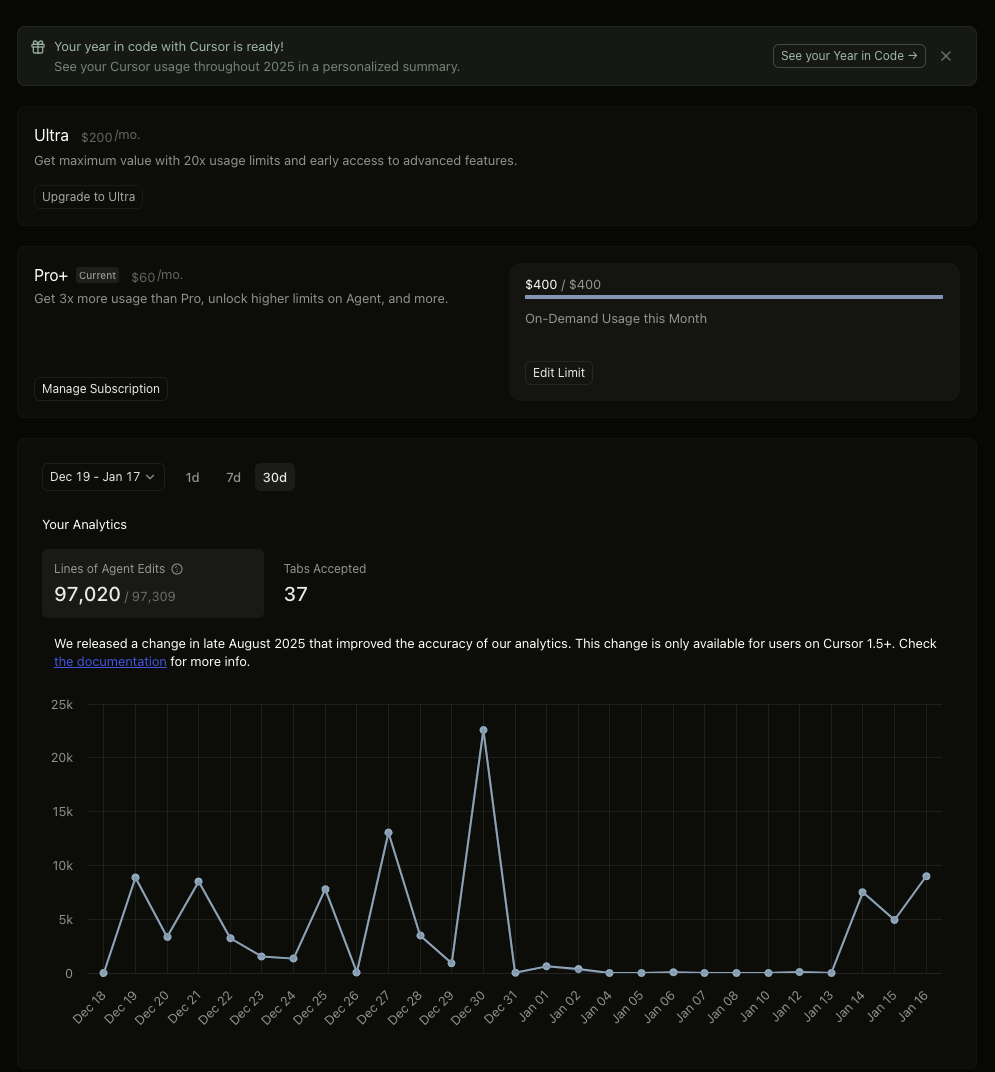This screenshot has width=995, height=1072.
Task: Click the $200/mo. price text
Action: point(111,136)
